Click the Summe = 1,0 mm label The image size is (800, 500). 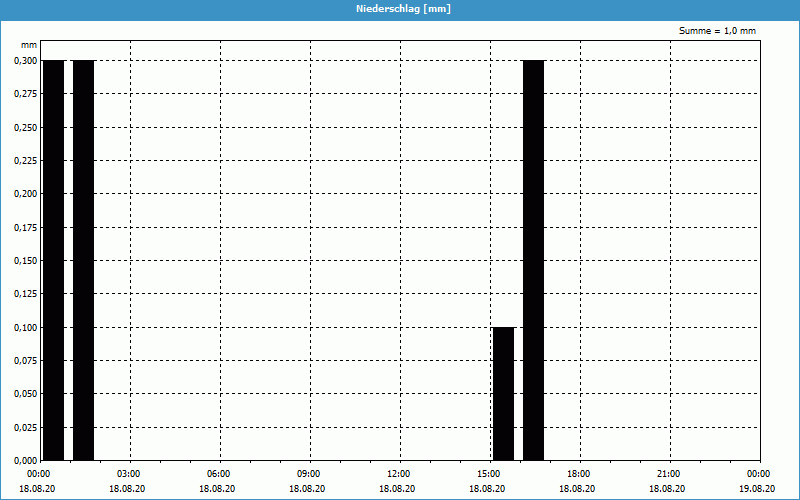717,31
